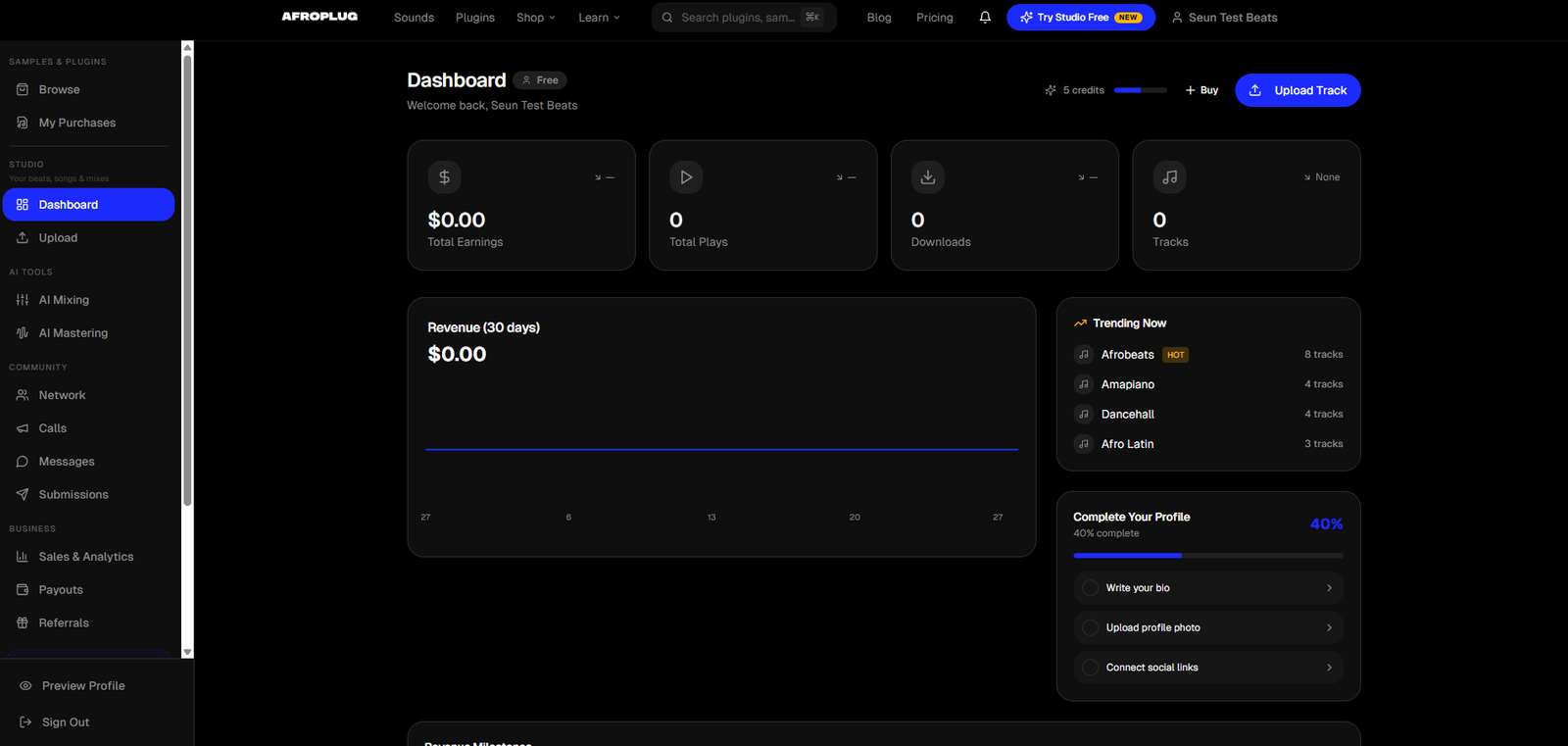This screenshot has width=1568, height=746.
Task: Click the Try Studio Free button
Action: 1080,18
